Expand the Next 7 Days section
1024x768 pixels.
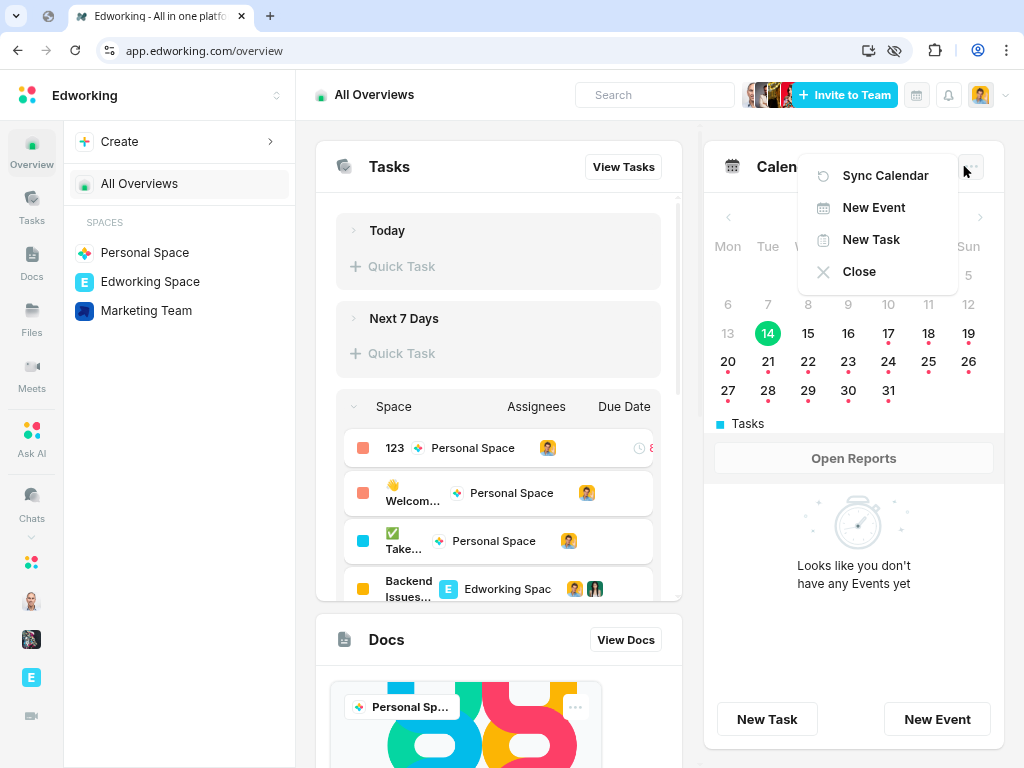coord(354,319)
